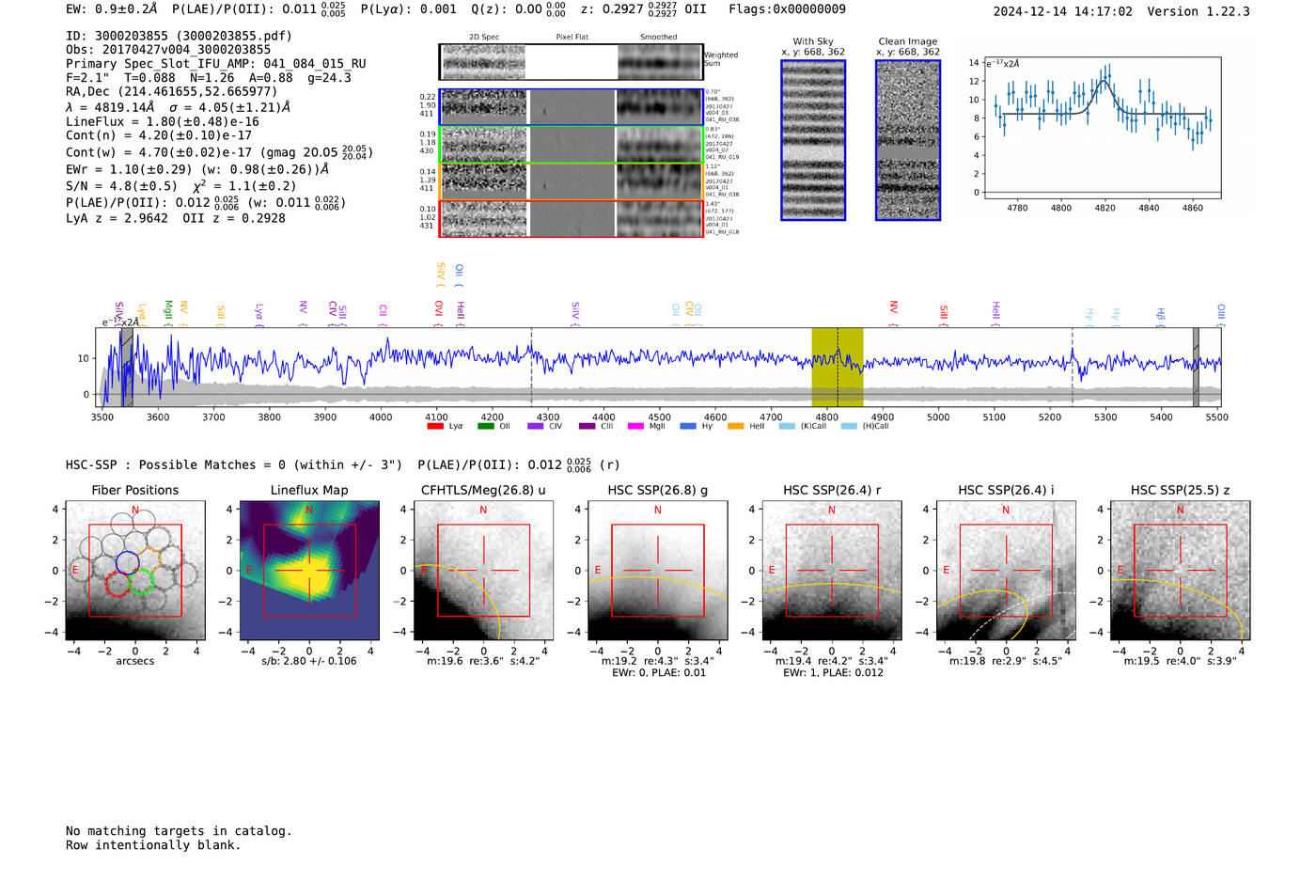Click the red N marker in HSC r image

[832, 511]
